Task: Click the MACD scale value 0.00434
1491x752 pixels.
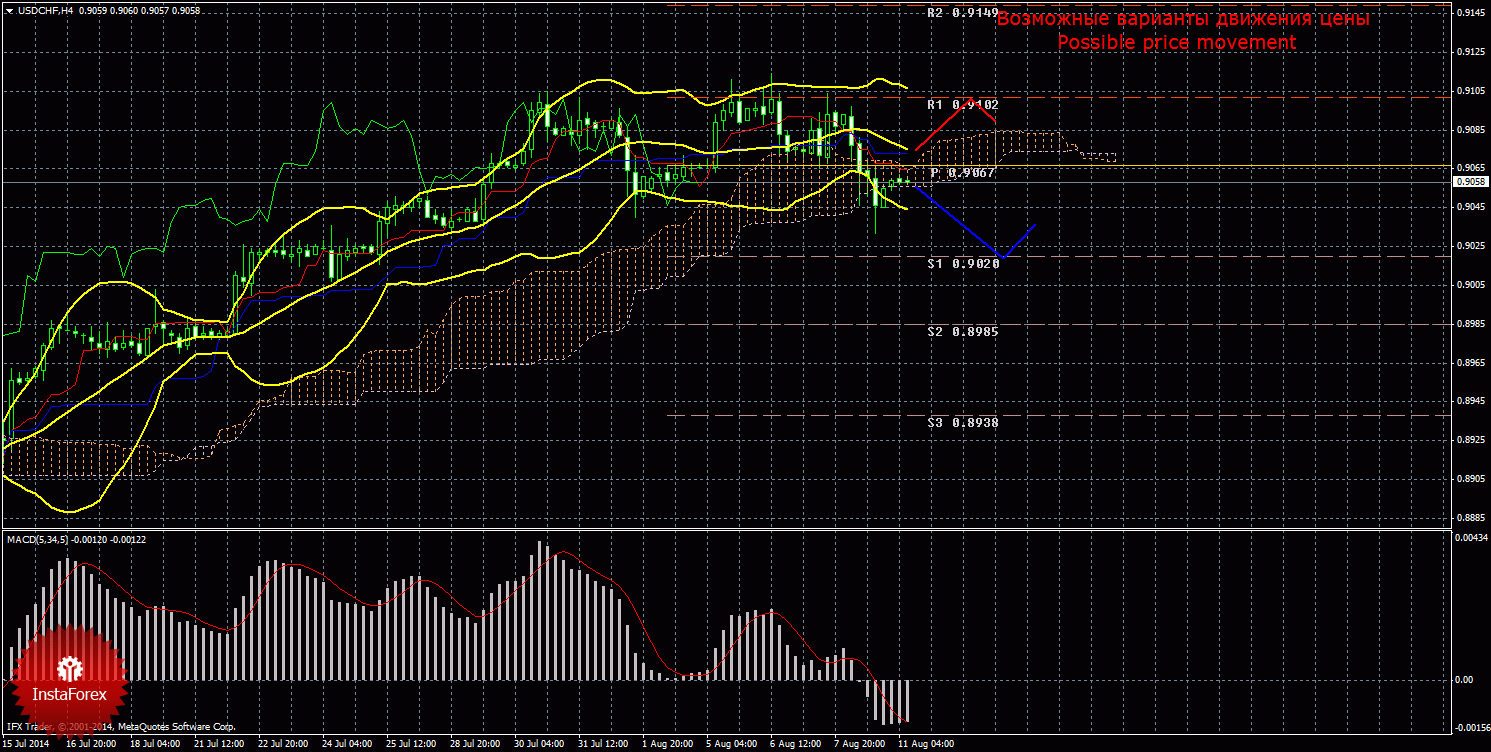Action: pyautogui.click(x=1471, y=540)
